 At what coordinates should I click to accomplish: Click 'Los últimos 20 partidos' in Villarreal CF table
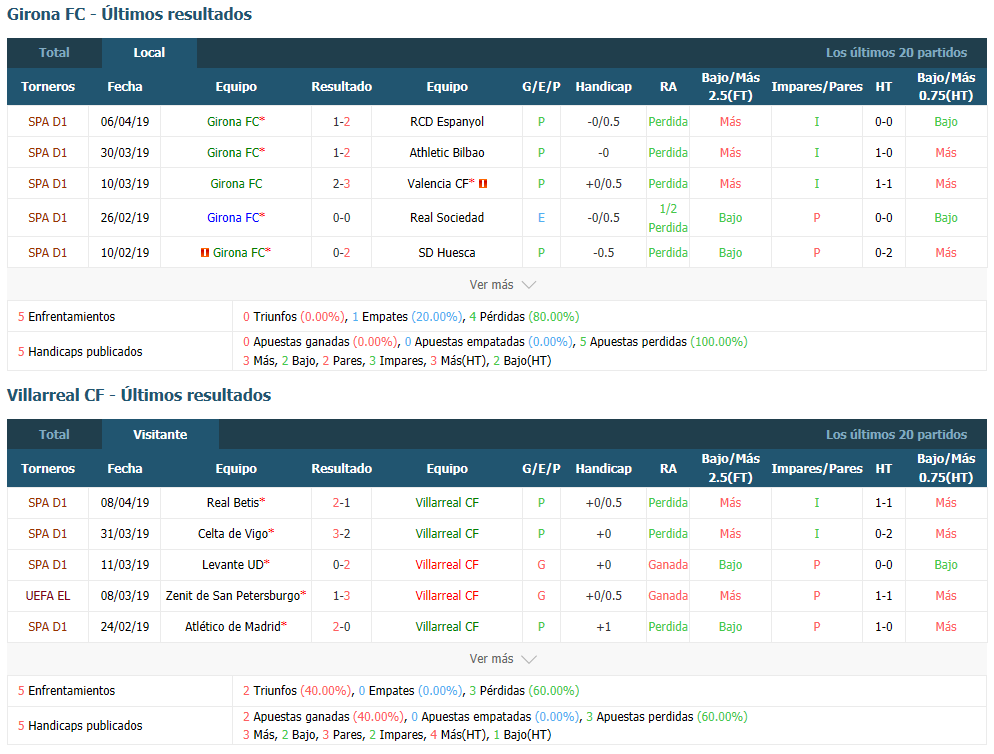tap(896, 434)
